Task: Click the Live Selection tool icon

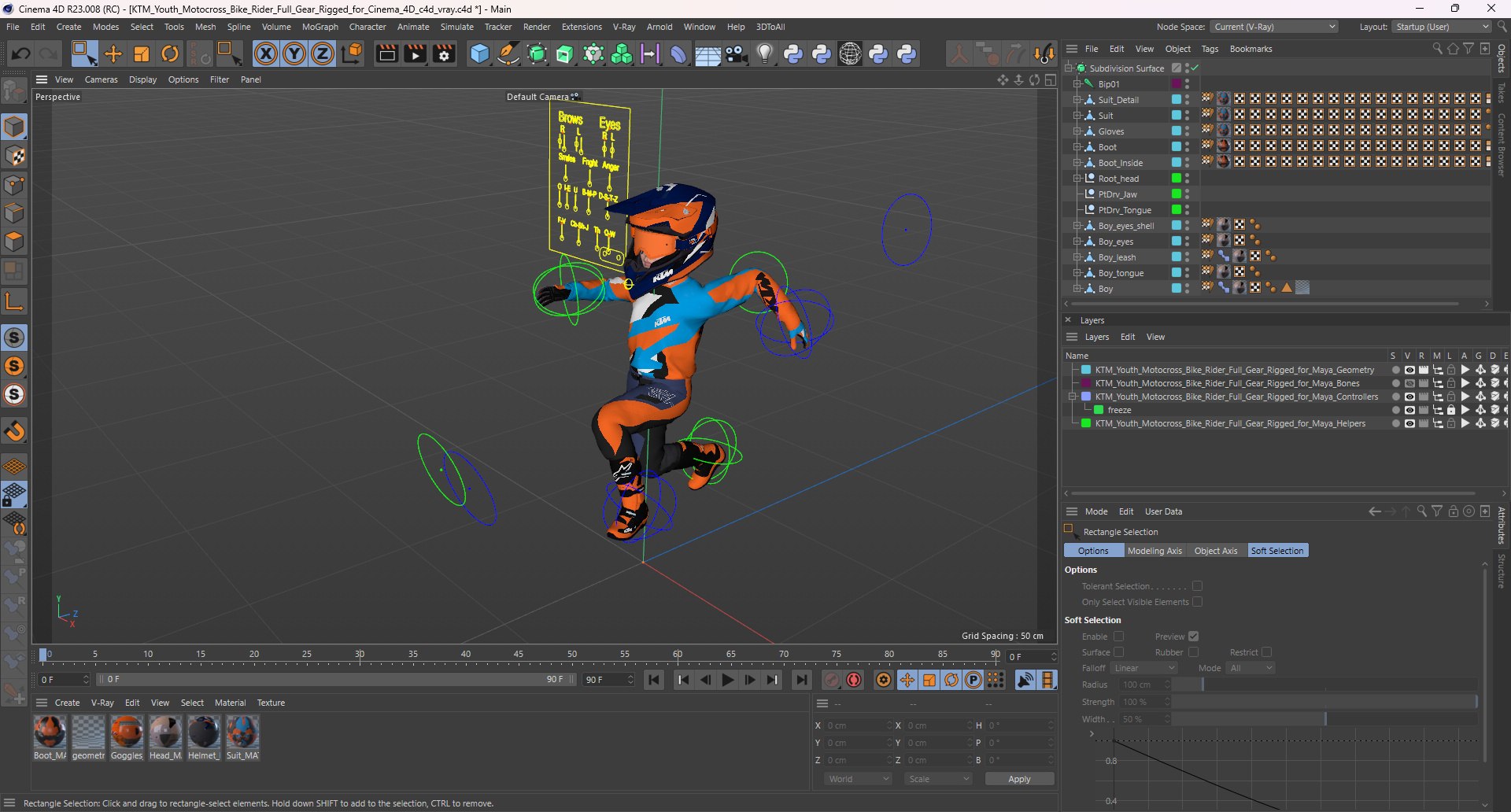Action: click(x=83, y=54)
